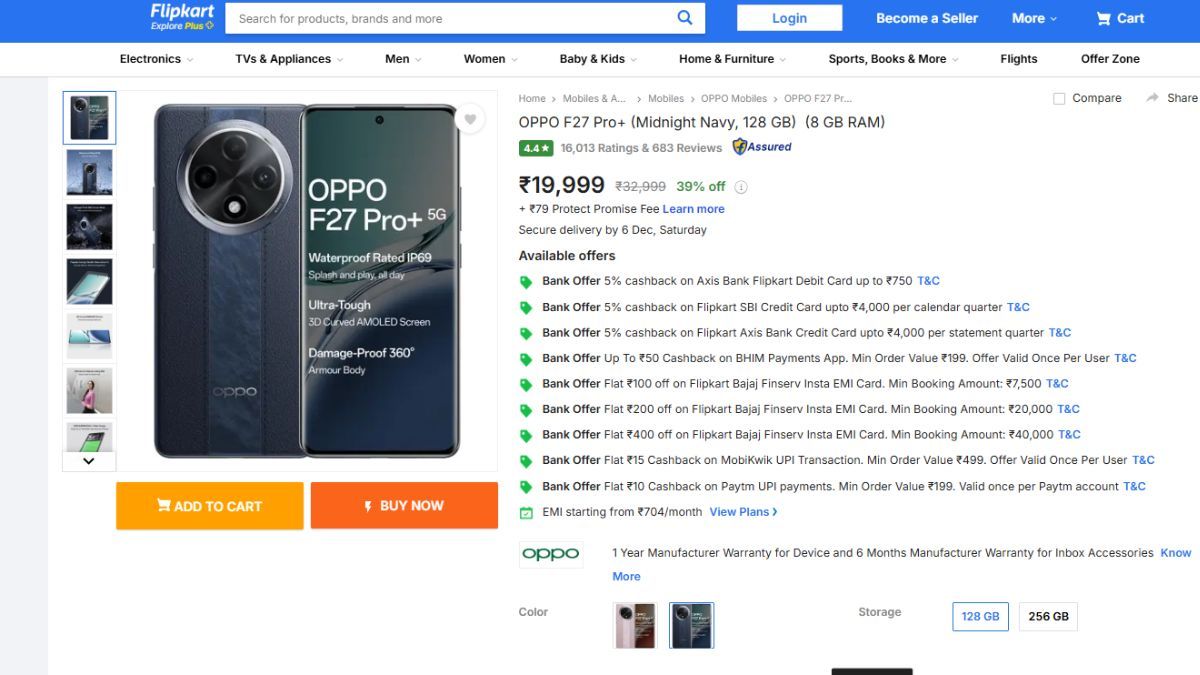Image resolution: width=1200 pixels, height=675 pixels.
Task: Select the 256 GB storage option
Action: [x=1048, y=616]
